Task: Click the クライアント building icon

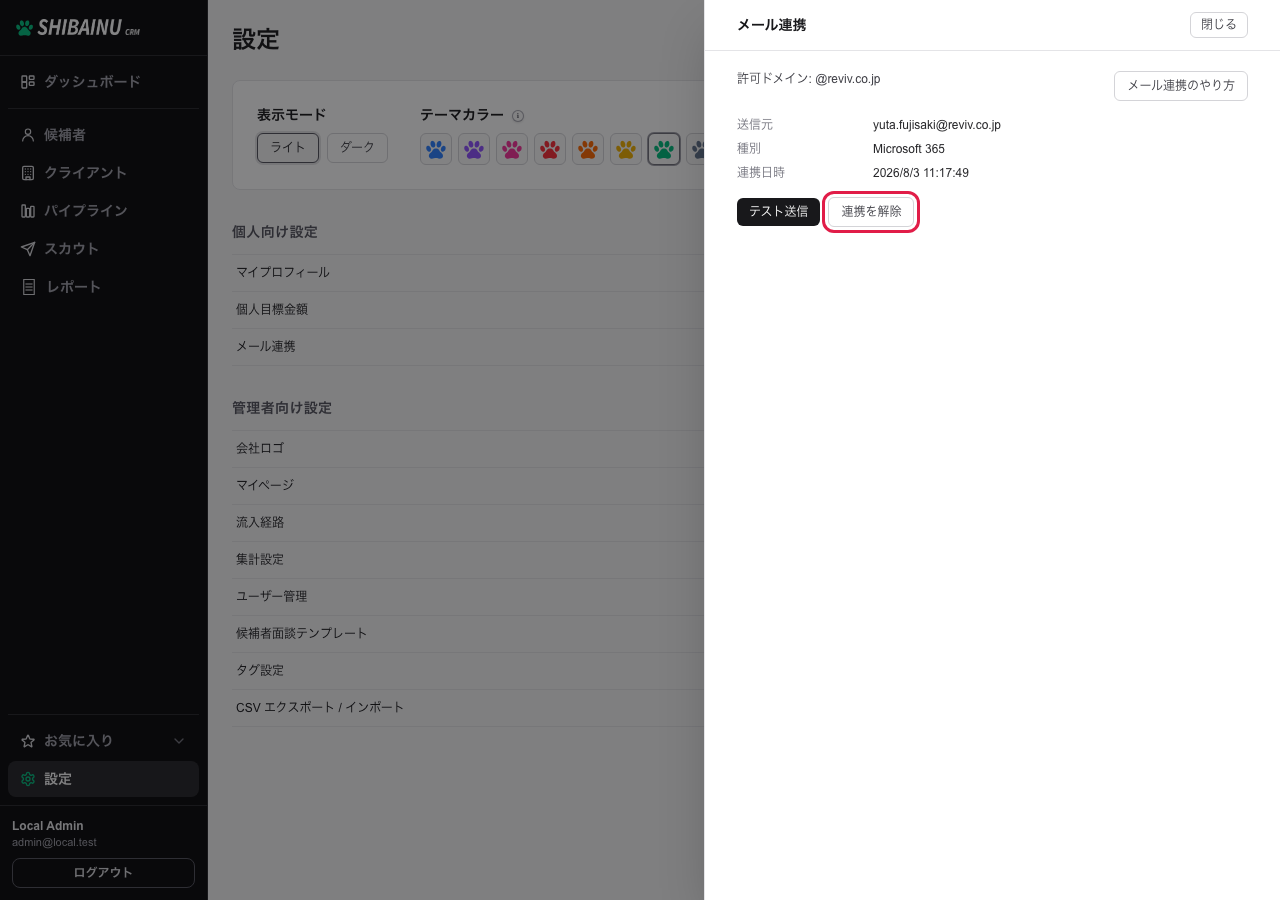Action: coord(28,173)
